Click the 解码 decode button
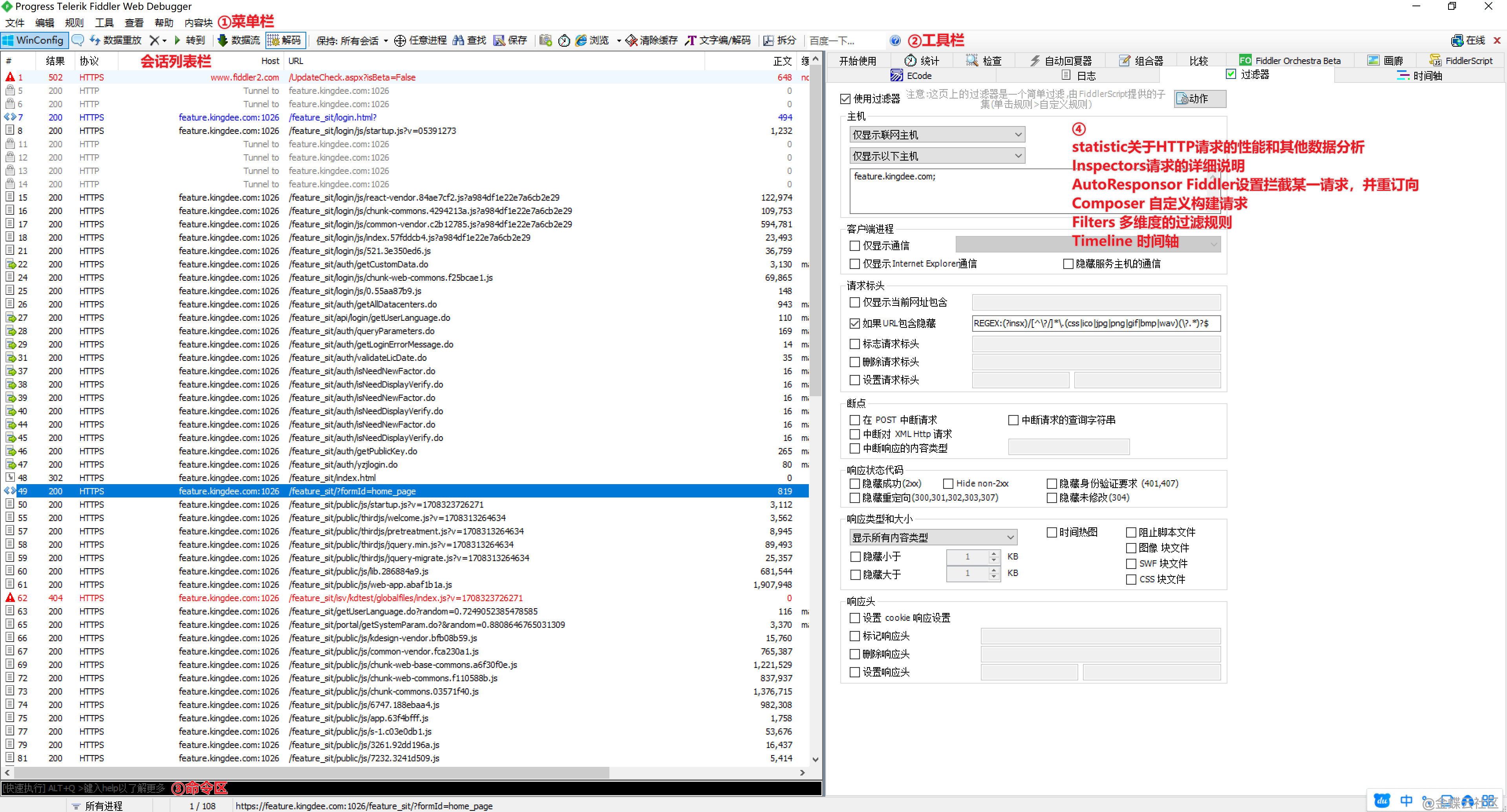 [x=284, y=40]
